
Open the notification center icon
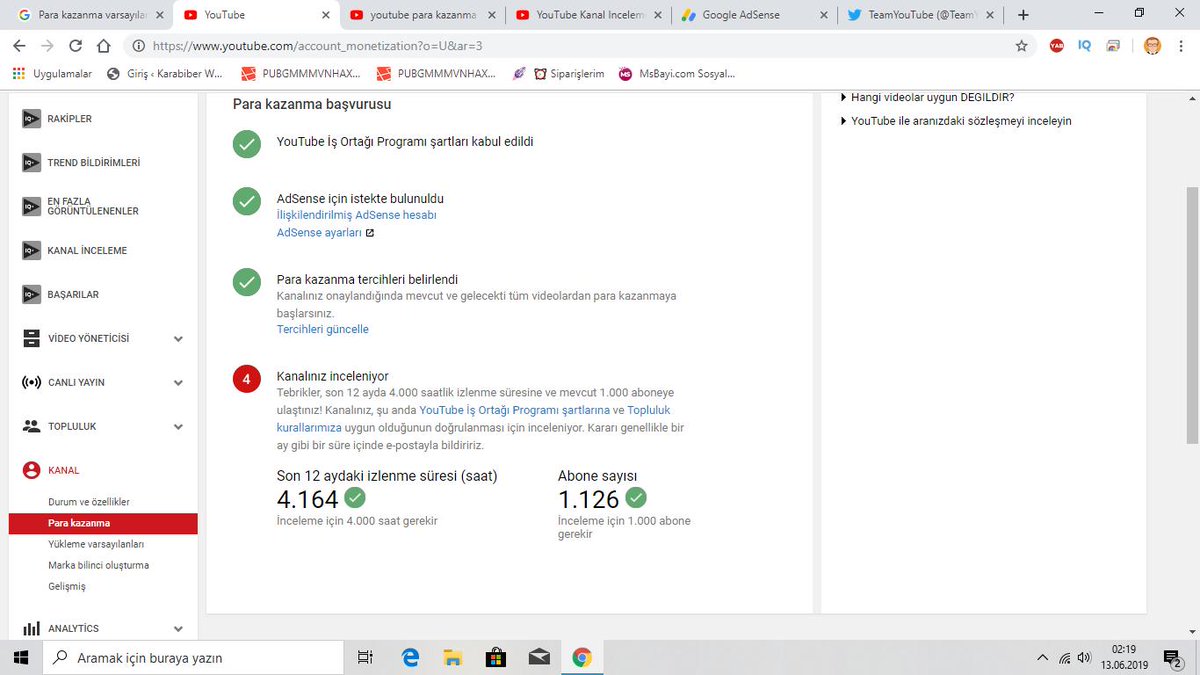1172,657
